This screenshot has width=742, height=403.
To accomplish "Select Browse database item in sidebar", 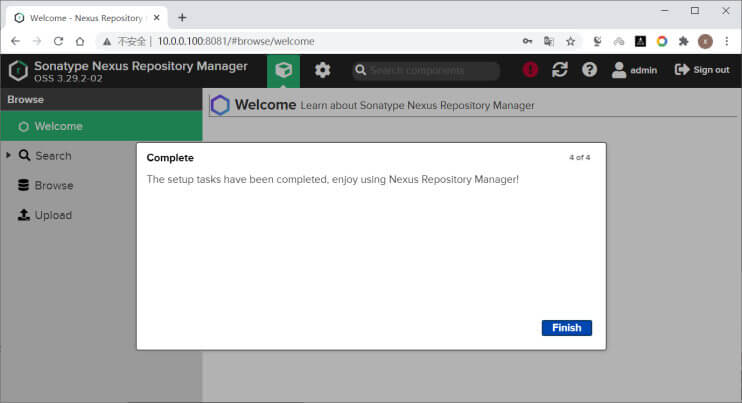I will tap(45, 185).
